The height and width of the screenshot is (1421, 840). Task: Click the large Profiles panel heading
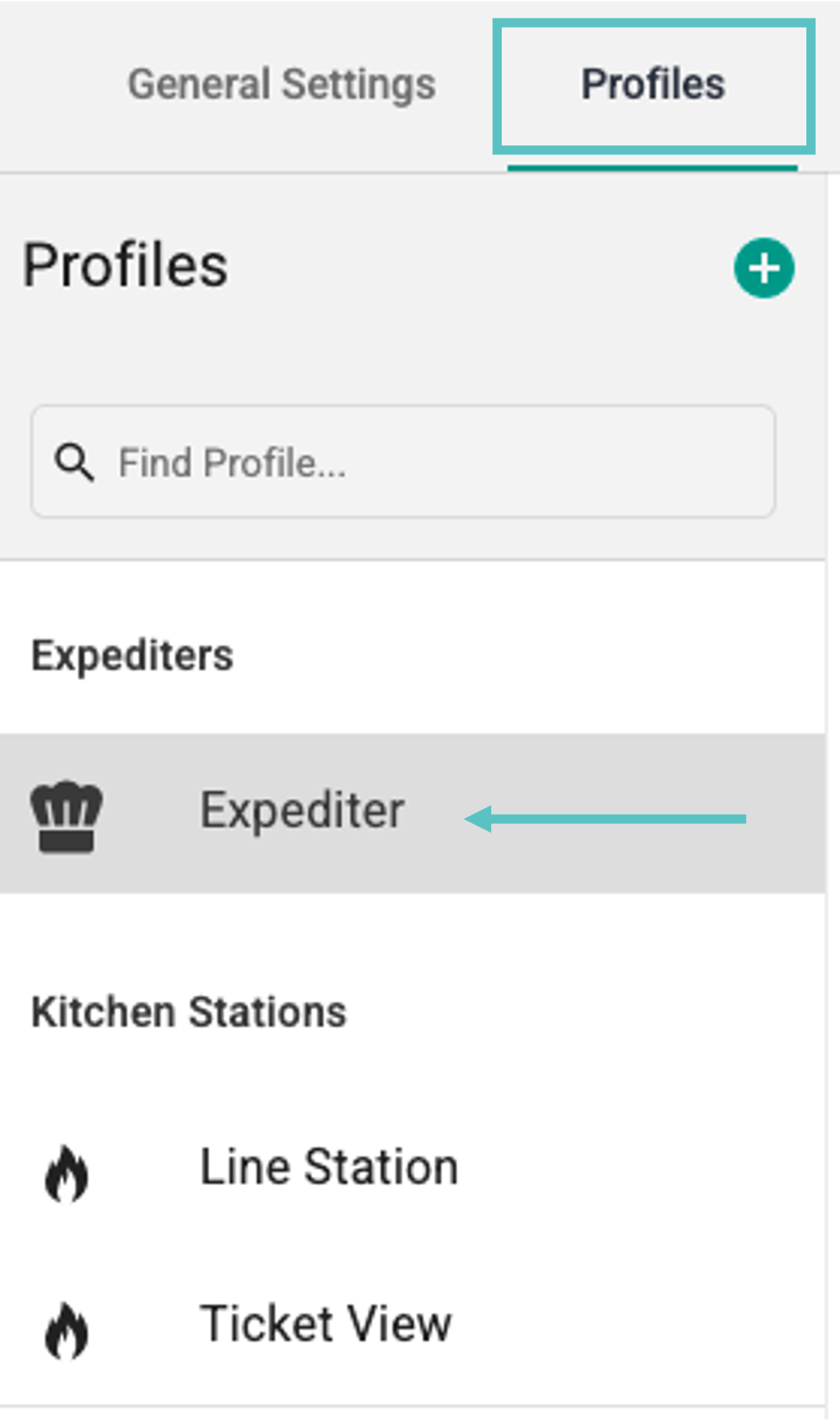[125, 265]
